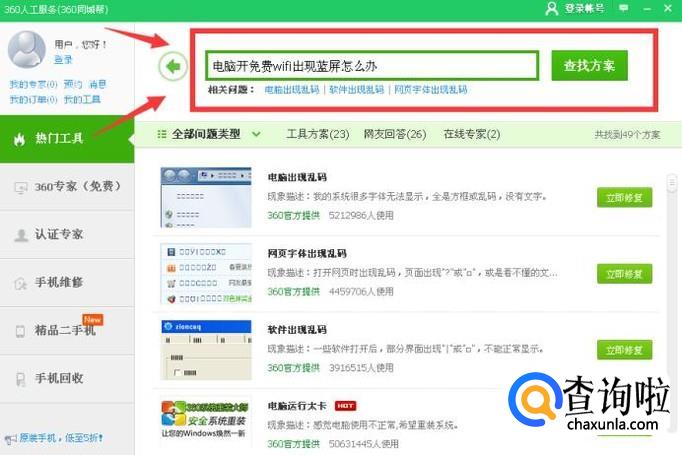Click the monitor icon beside 360专家（免费）

coord(20,187)
